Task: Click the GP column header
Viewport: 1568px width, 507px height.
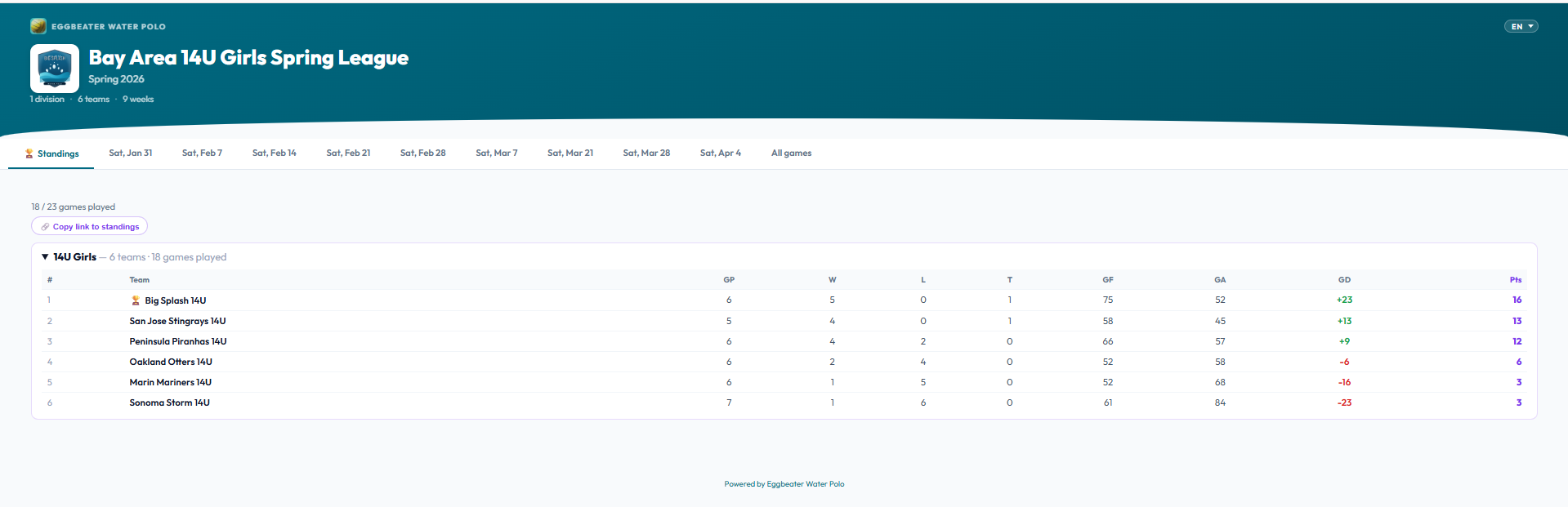Action: 729,279
